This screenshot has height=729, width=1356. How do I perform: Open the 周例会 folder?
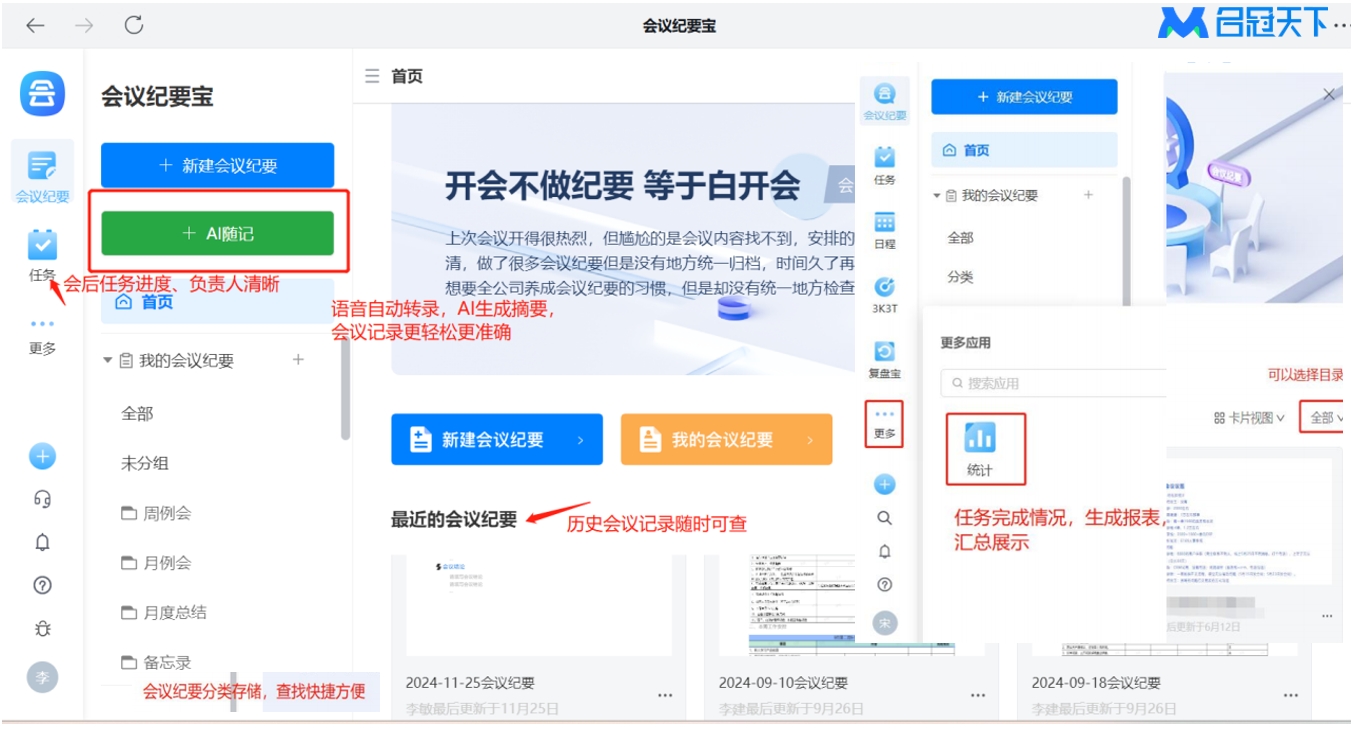coord(156,513)
